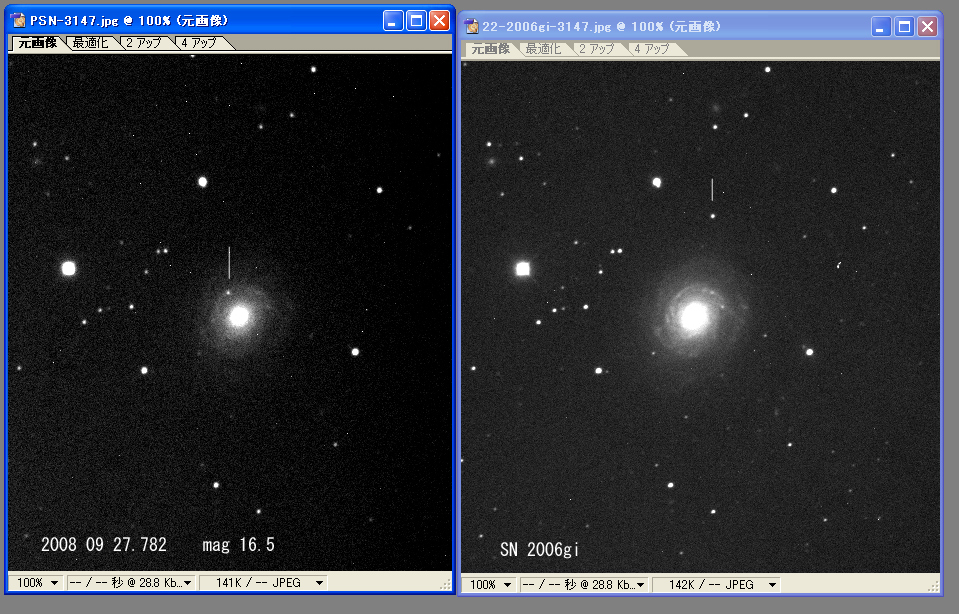Click the resize grip of PSN-3147.jpg window
The width and height of the screenshot is (959, 614).
click(x=445, y=585)
